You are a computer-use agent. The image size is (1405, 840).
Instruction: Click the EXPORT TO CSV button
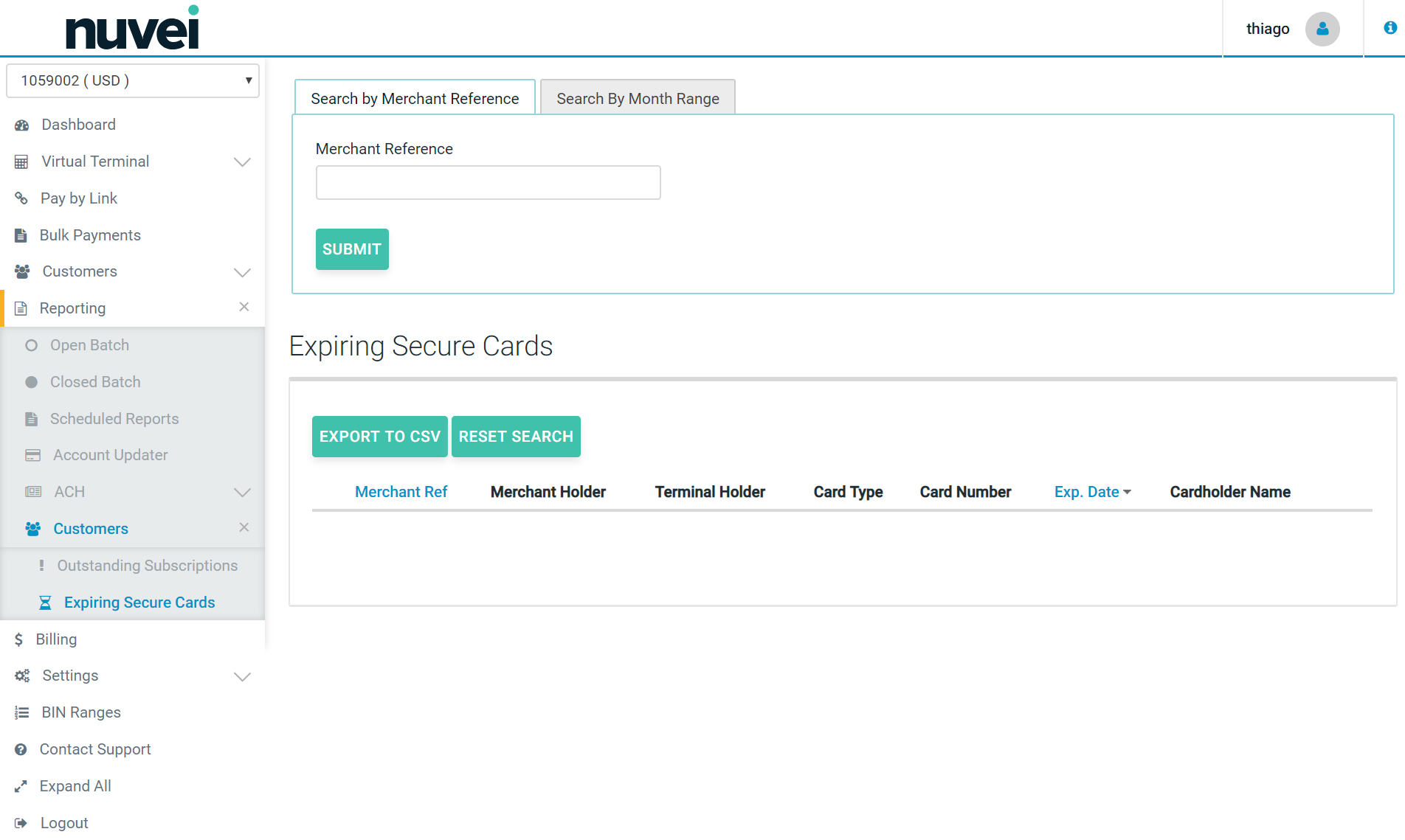click(379, 437)
